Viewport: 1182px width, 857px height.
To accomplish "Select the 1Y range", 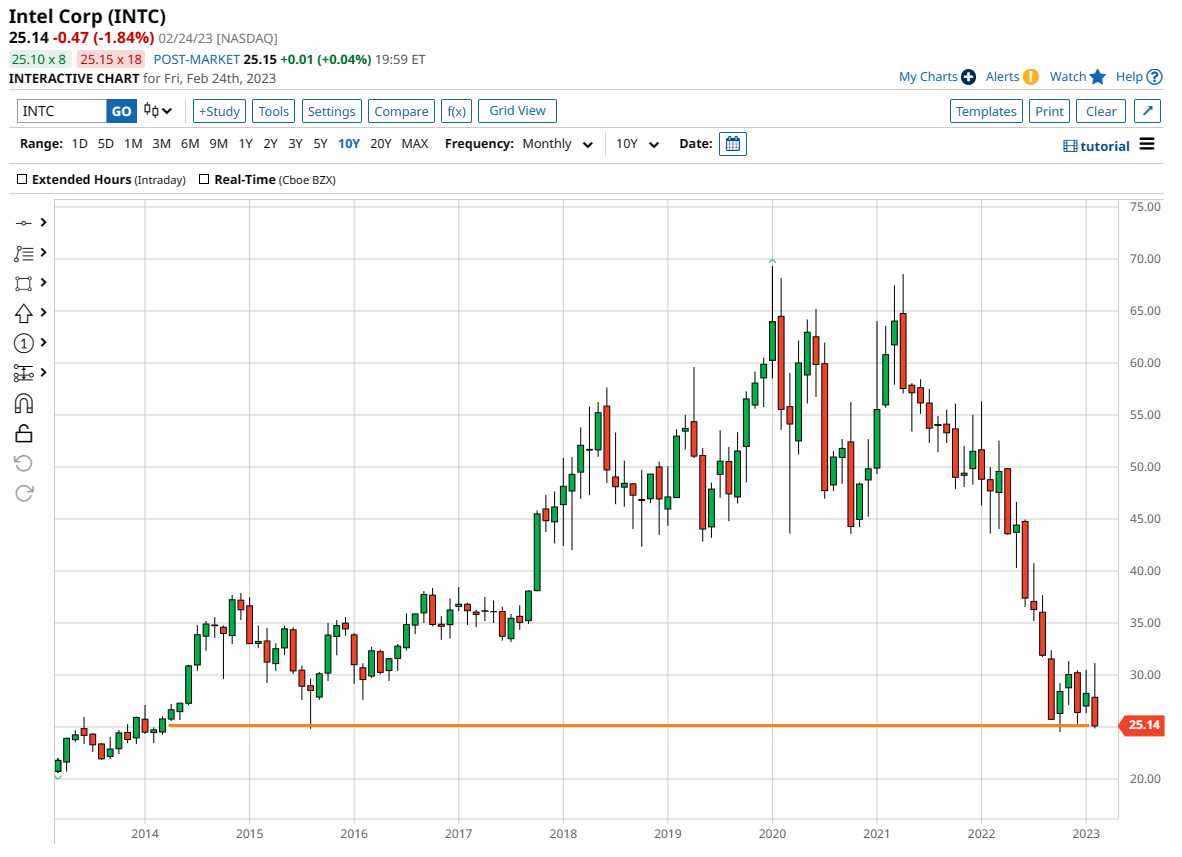I will [x=245, y=144].
